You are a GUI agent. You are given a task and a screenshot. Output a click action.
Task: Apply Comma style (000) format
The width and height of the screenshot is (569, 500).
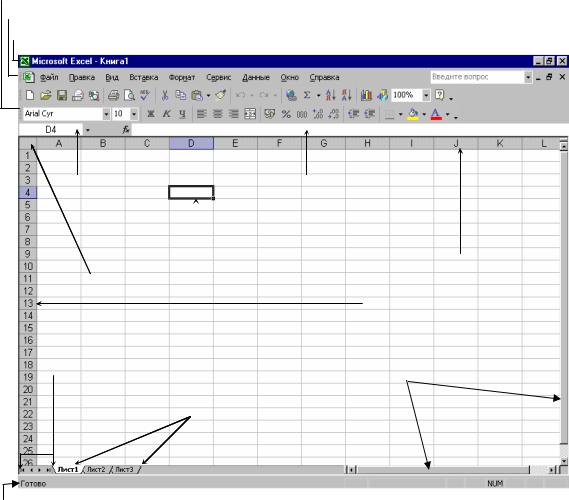pos(302,114)
